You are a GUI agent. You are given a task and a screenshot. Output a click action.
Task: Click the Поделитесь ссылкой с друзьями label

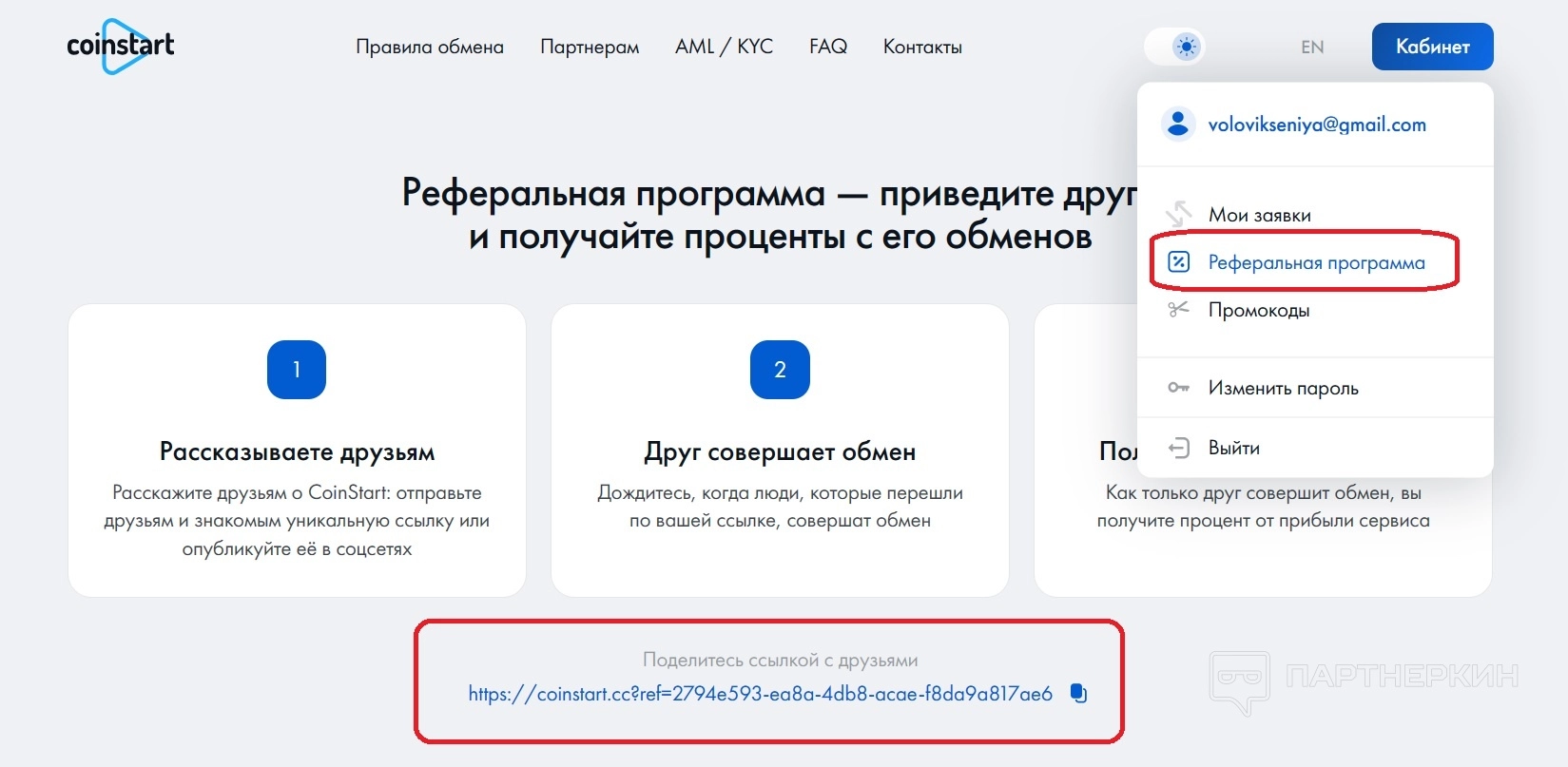pos(780,660)
